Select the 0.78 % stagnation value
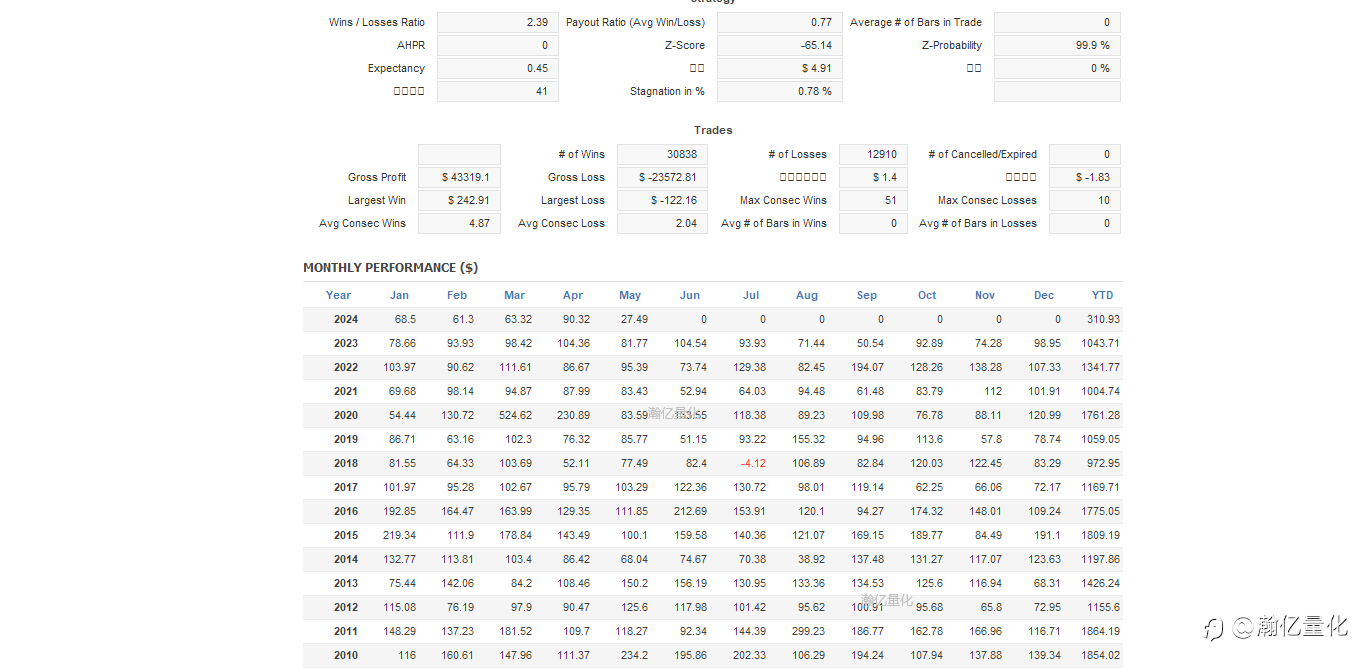The image size is (1363, 668). click(x=780, y=91)
